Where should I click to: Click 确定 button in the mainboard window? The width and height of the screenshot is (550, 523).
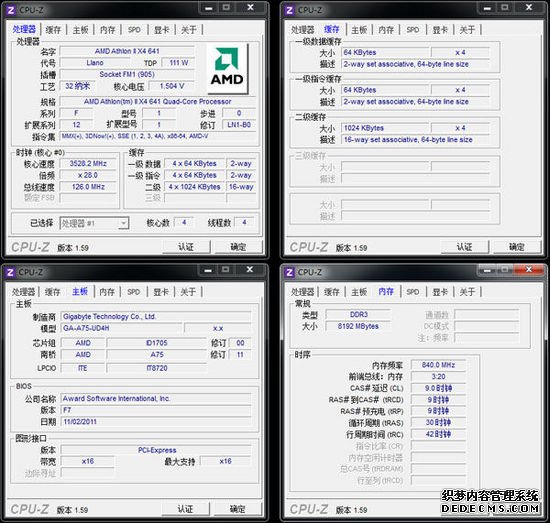[x=237, y=509]
